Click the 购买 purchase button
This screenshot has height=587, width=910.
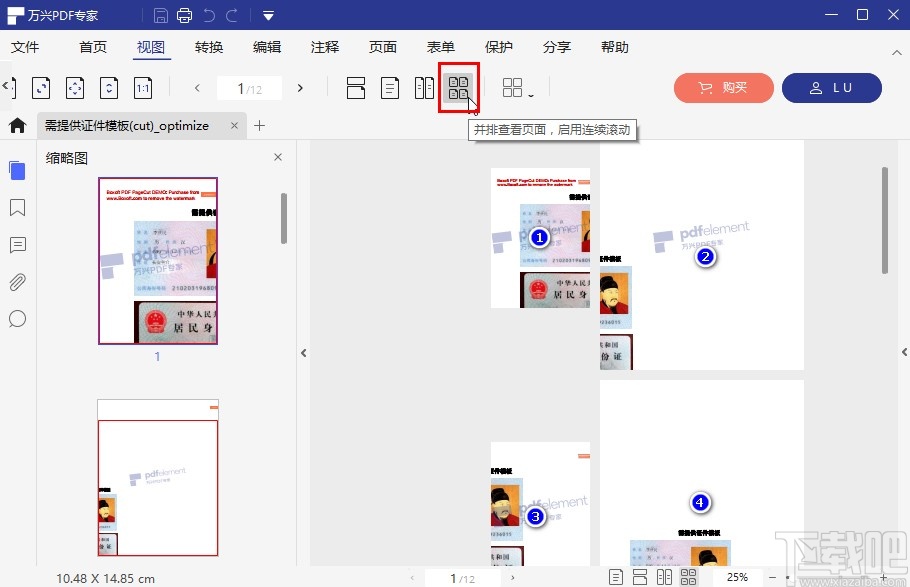coord(723,88)
